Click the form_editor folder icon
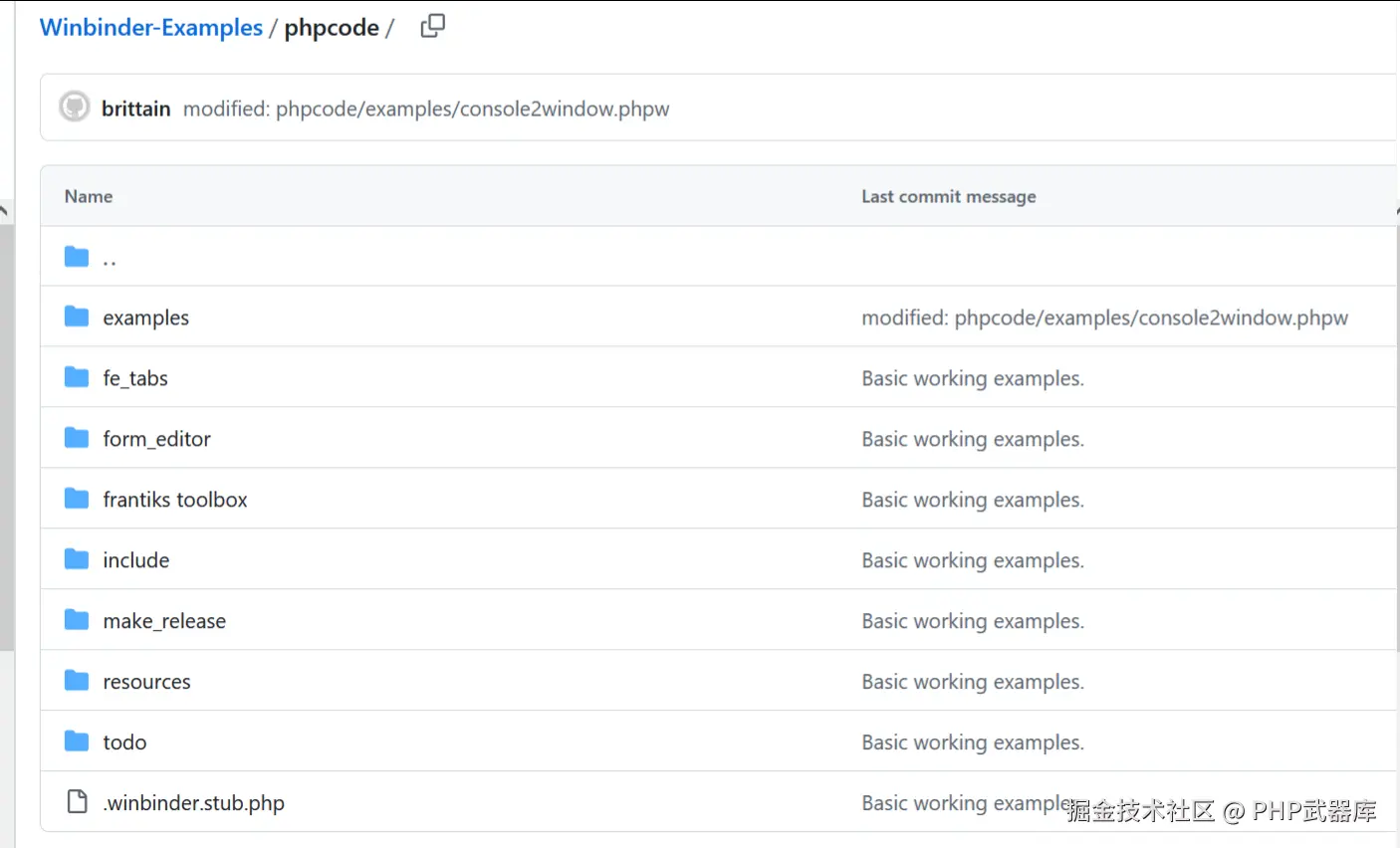This screenshot has height=848, width=1400. [x=77, y=438]
